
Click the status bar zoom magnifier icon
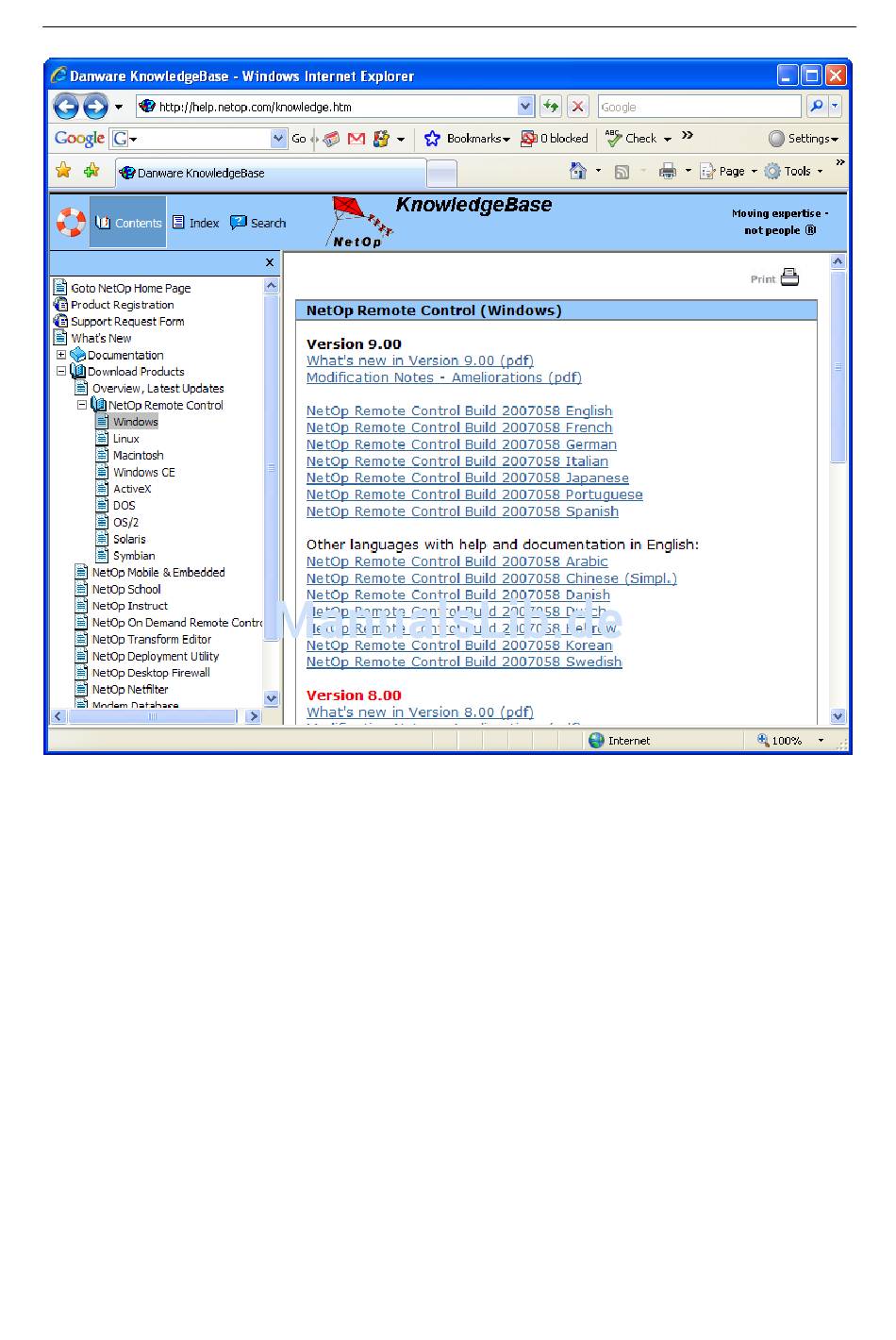(x=763, y=741)
